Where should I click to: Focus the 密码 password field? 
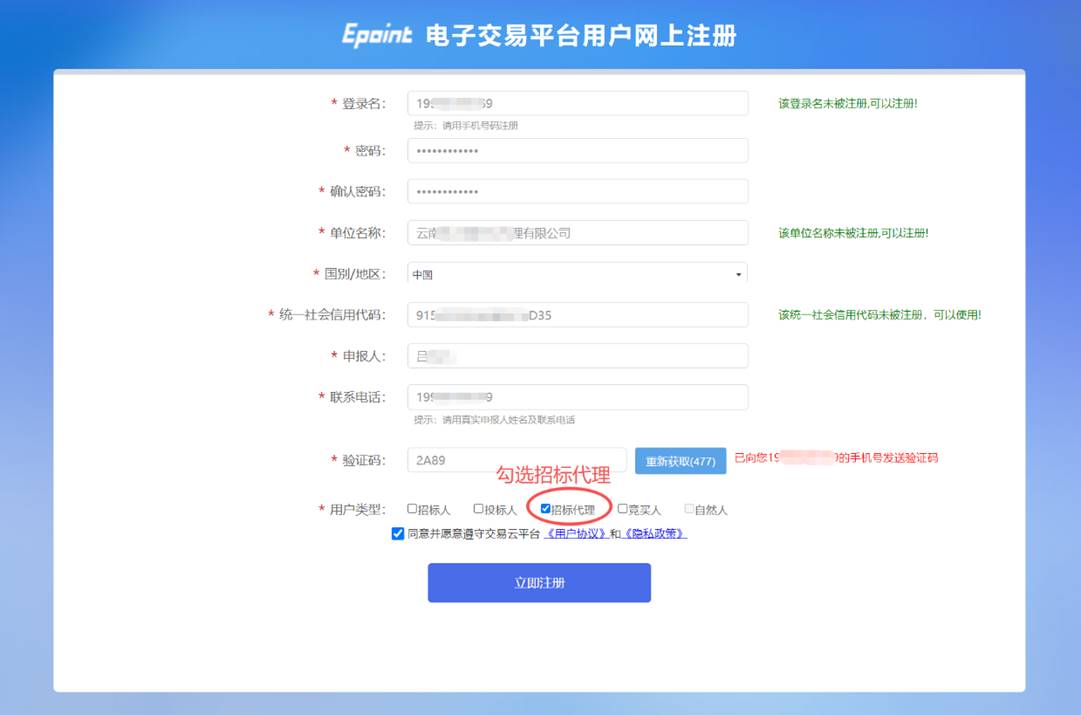coord(578,151)
